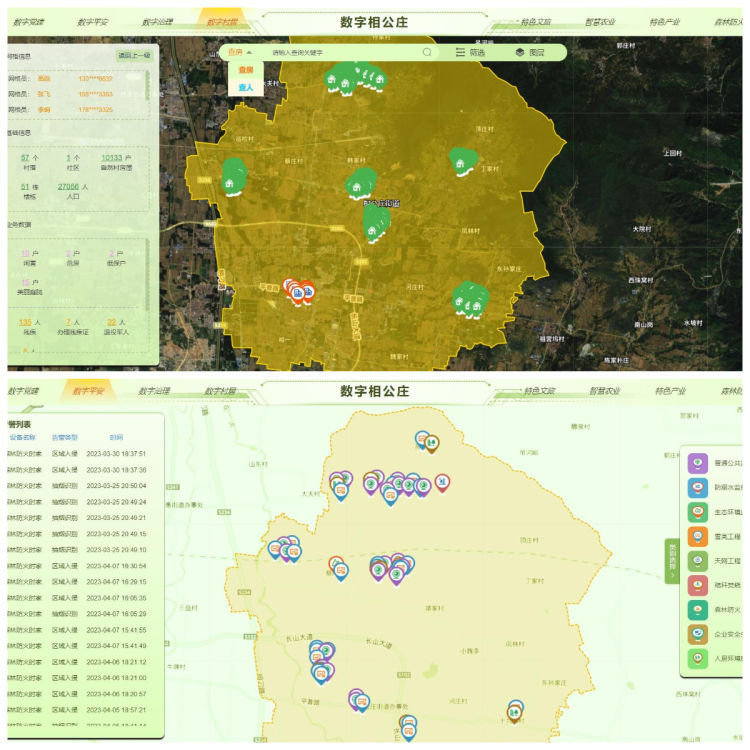Click the 数字相公庄 title in top dashboard

coord(374,22)
